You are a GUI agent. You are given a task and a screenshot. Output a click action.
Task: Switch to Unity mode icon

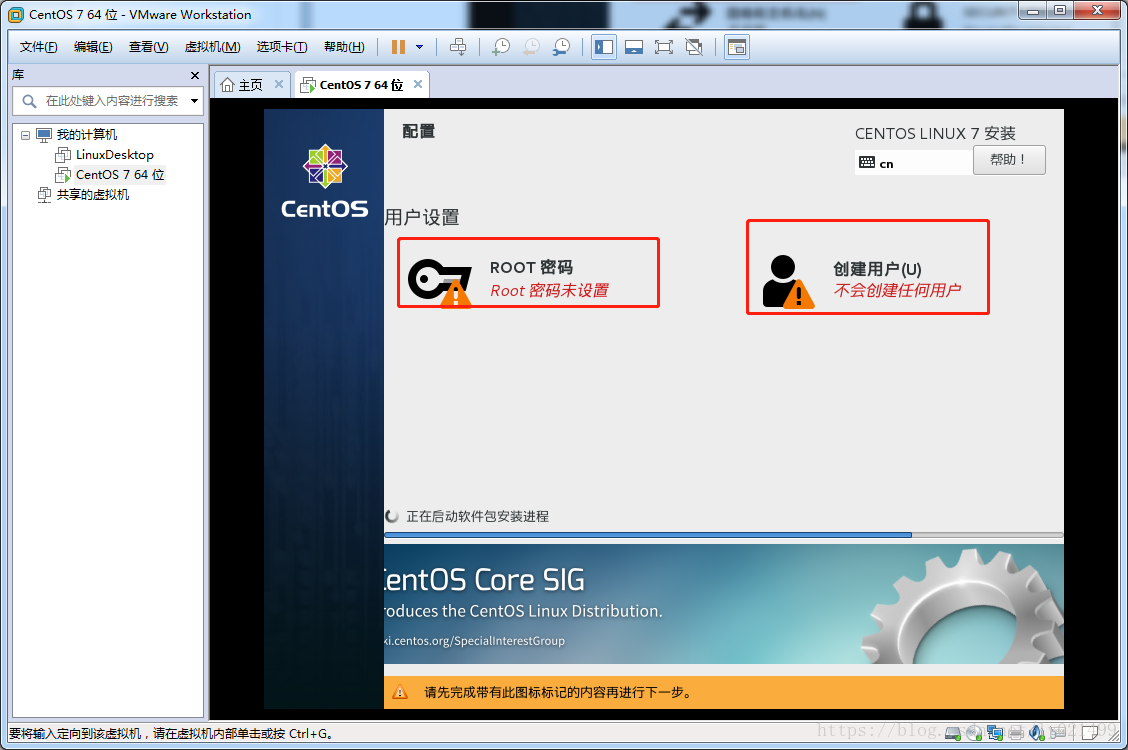(x=694, y=47)
